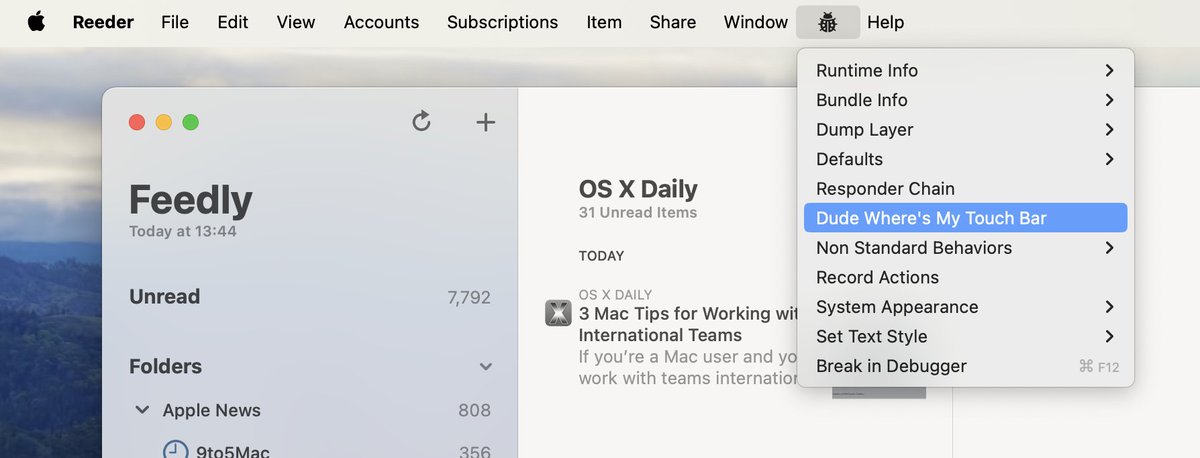
Task: Click the OS X Daily article icon
Action: pyautogui.click(x=557, y=313)
